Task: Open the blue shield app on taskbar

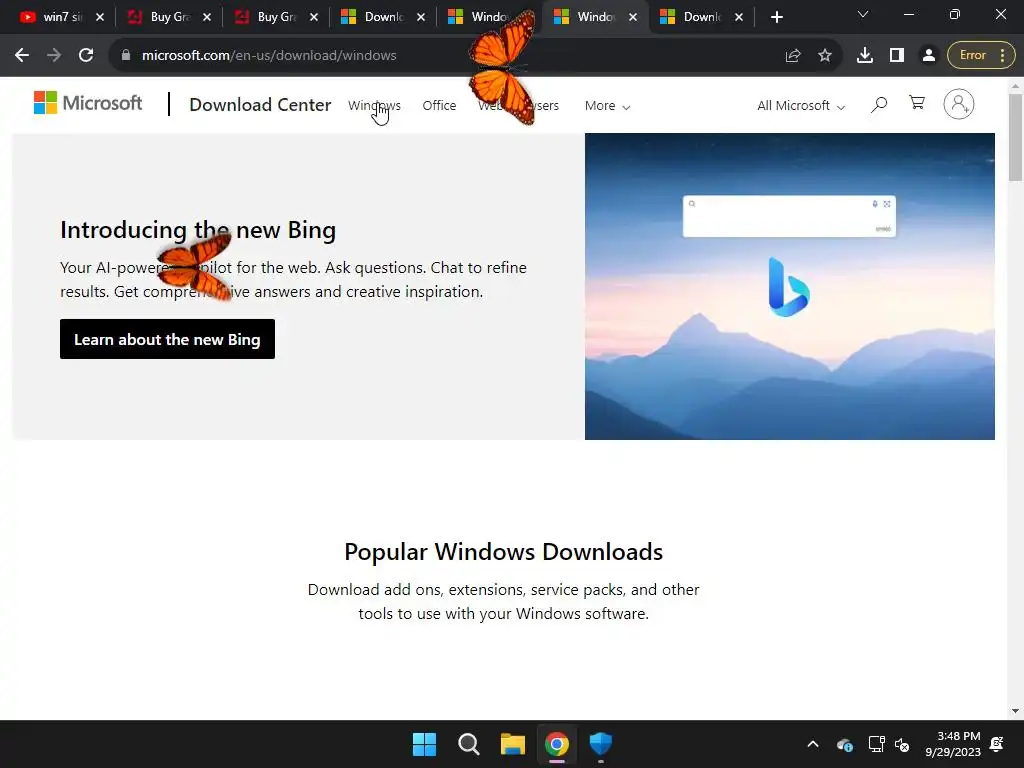Action: (601, 744)
